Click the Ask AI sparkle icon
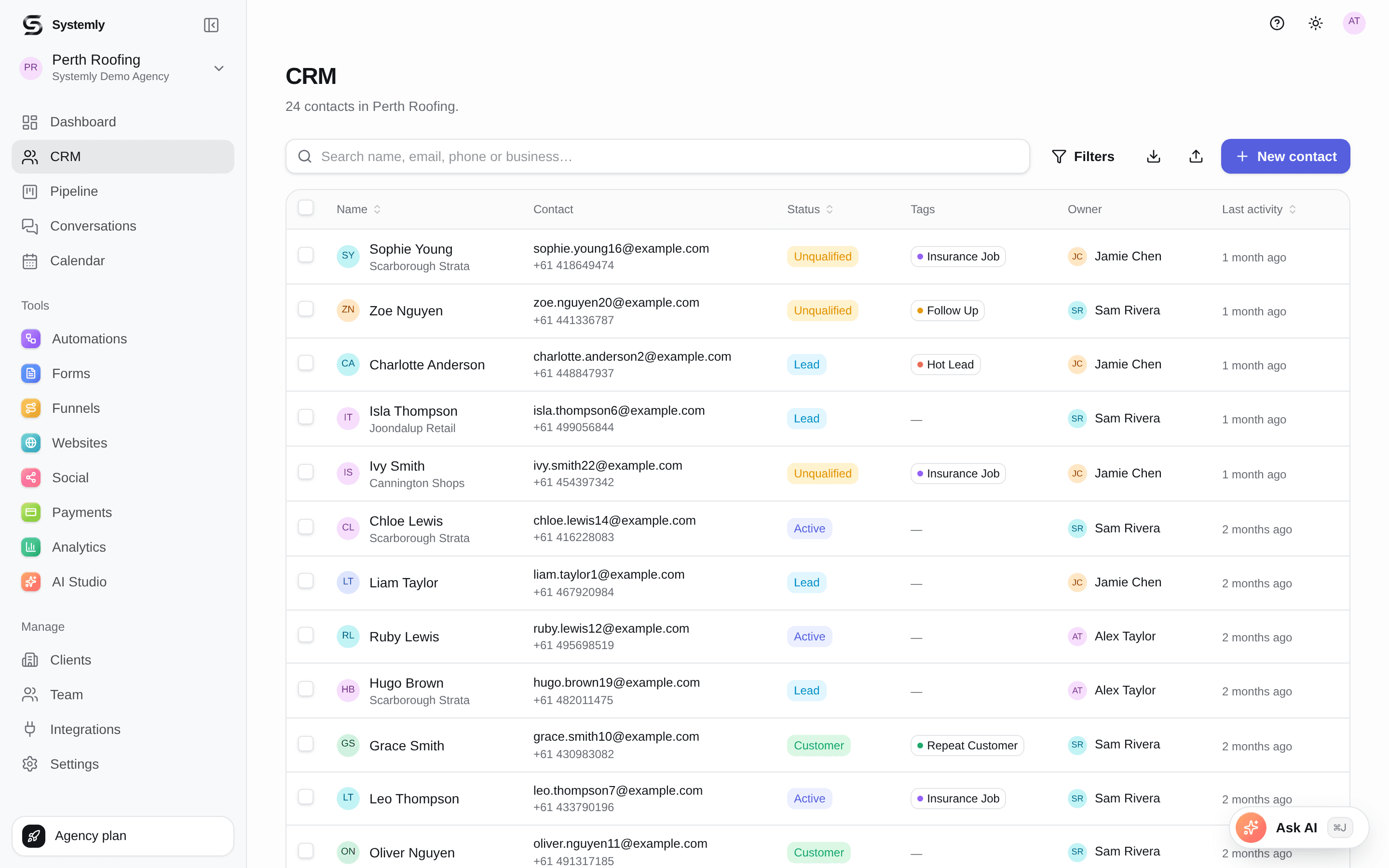Screen dimensions: 1389x868 [x=1251, y=827]
